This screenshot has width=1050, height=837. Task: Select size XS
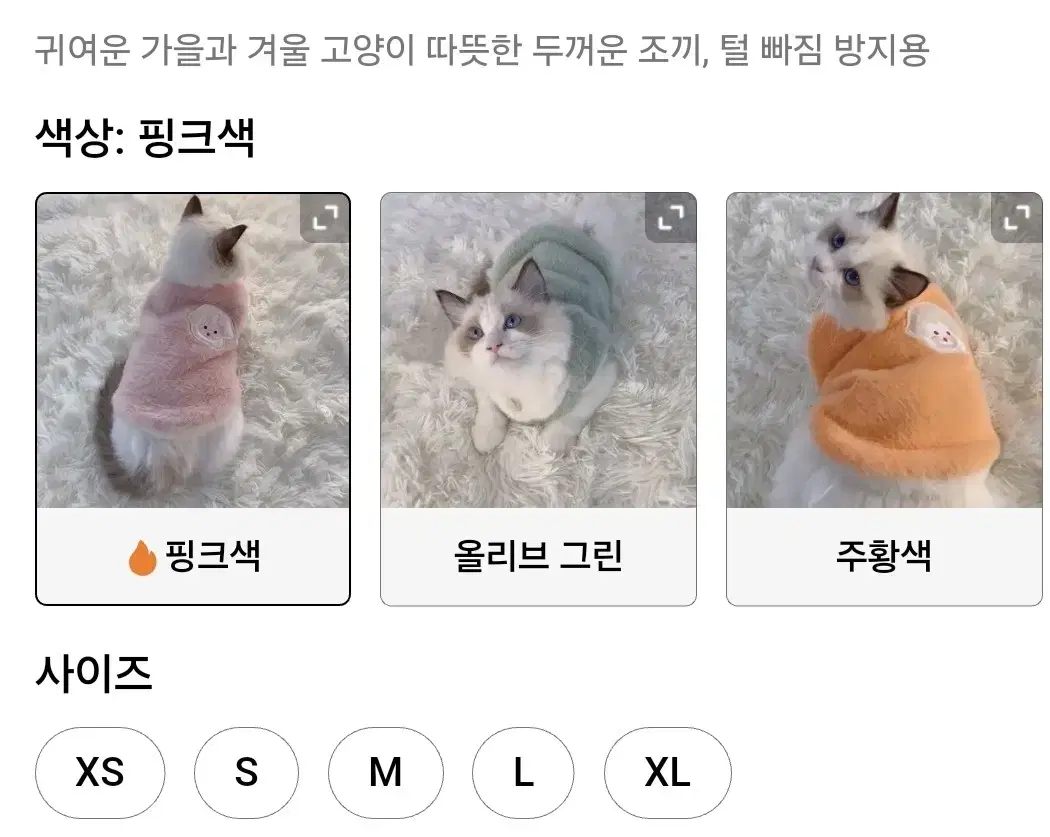100,773
